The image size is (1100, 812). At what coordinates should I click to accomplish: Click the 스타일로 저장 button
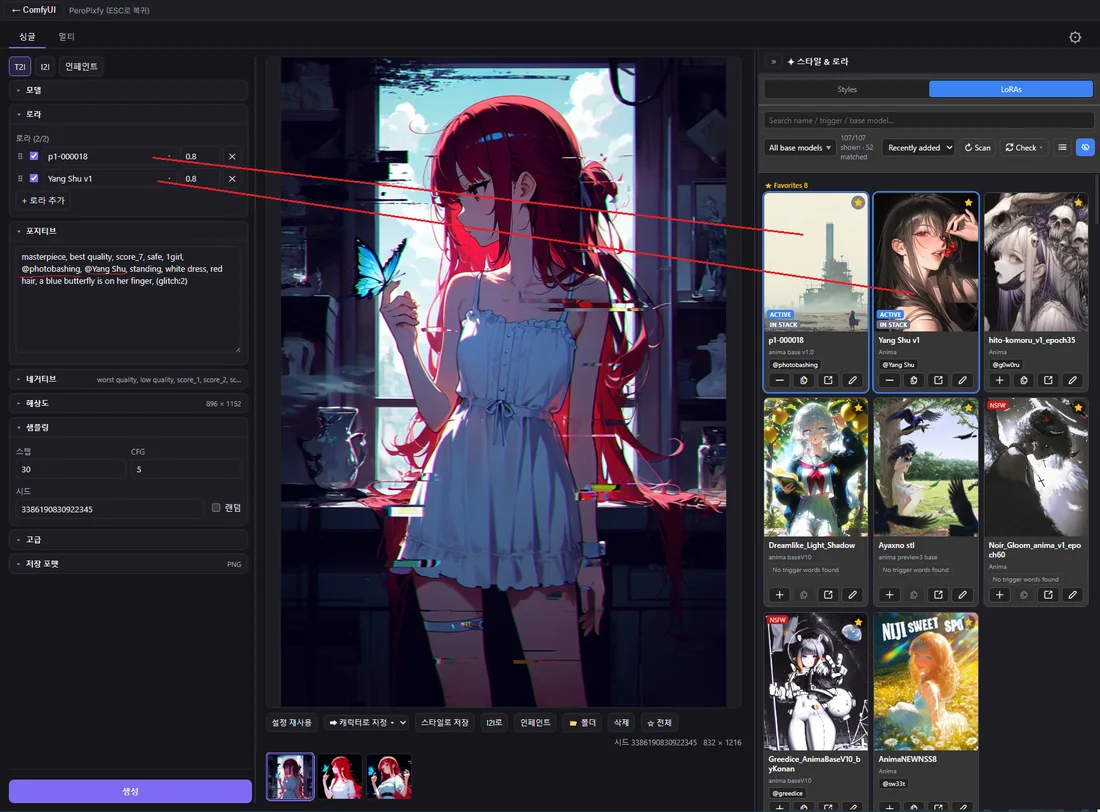[445, 722]
